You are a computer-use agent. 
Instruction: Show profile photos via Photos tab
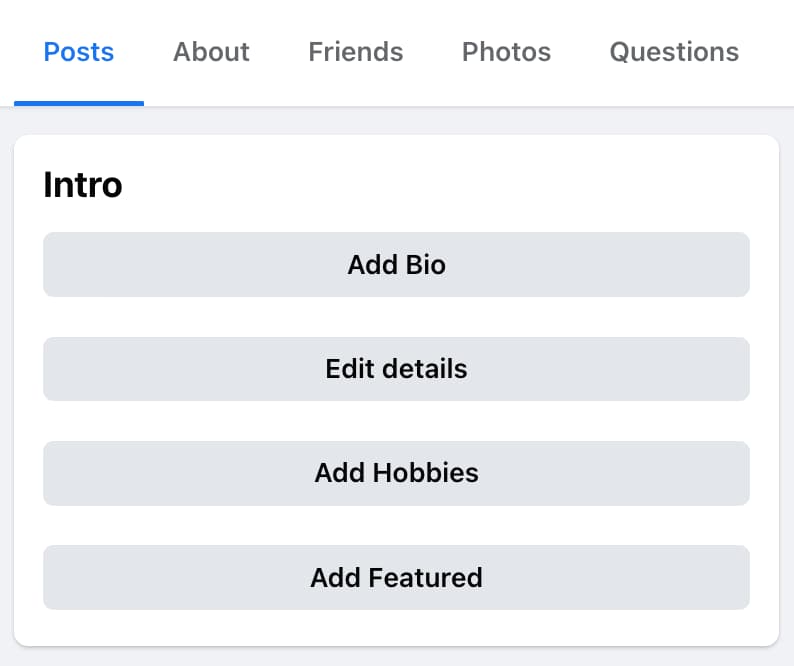pos(506,52)
